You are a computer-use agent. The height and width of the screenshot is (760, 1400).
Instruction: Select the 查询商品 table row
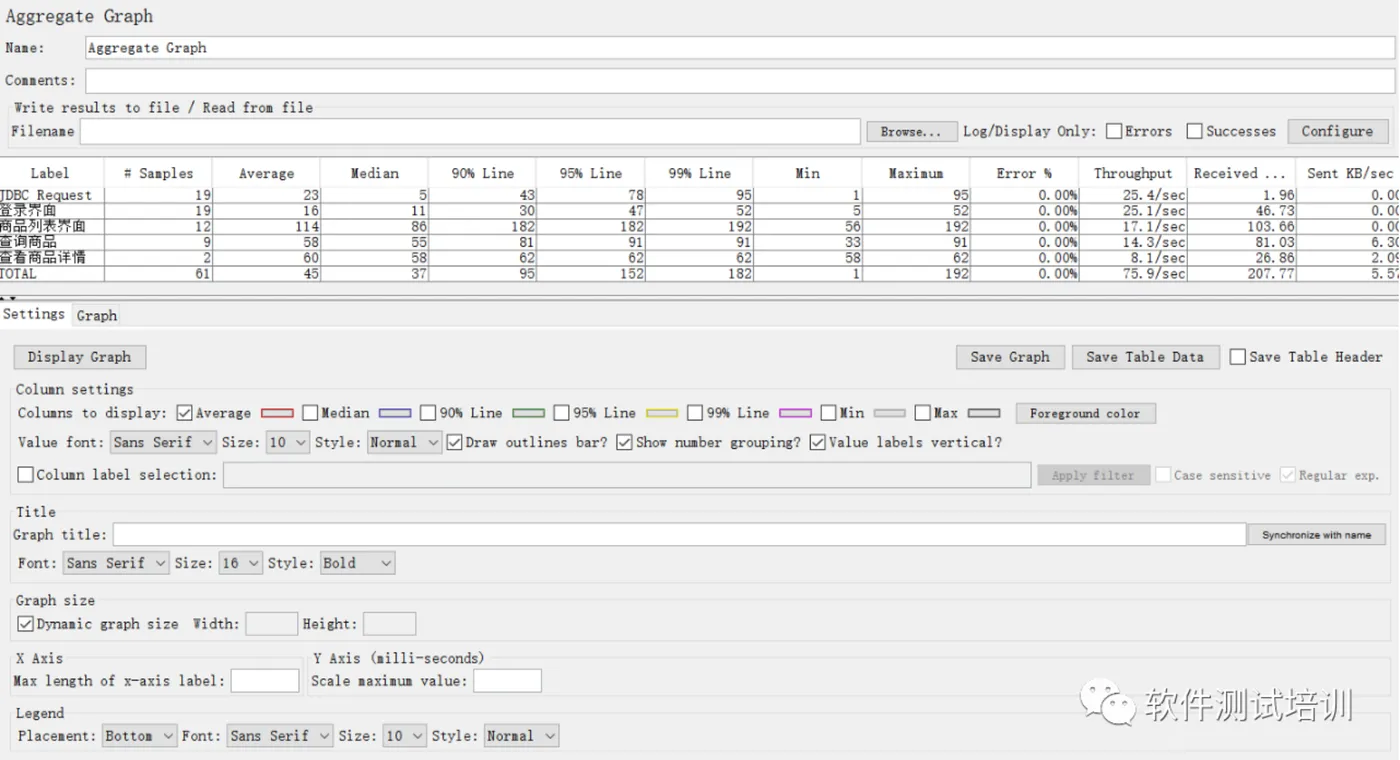coord(700,242)
